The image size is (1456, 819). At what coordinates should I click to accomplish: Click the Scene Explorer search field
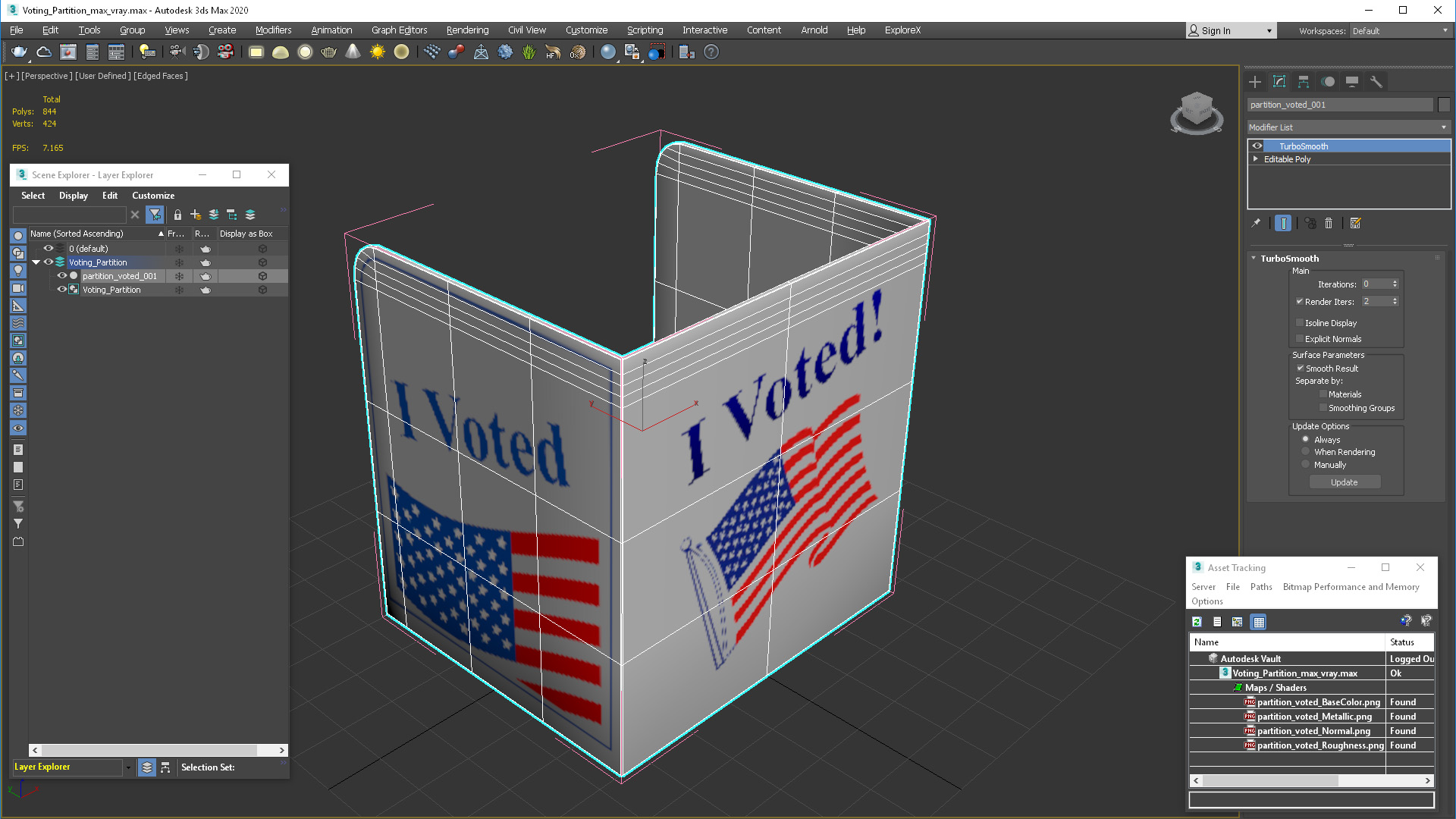pyautogui.click(x=70, y=215)
